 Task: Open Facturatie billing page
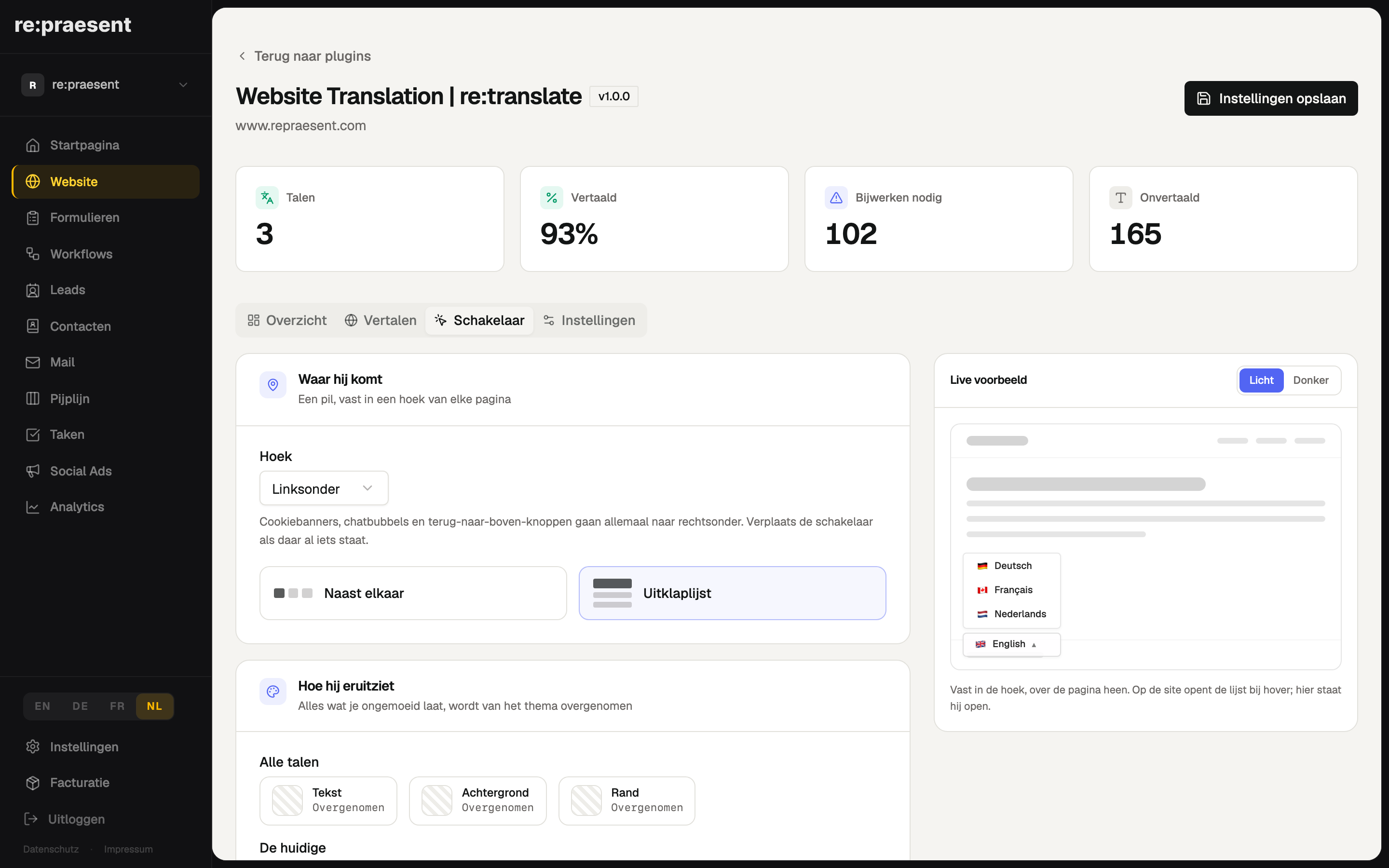coord(106,783)
